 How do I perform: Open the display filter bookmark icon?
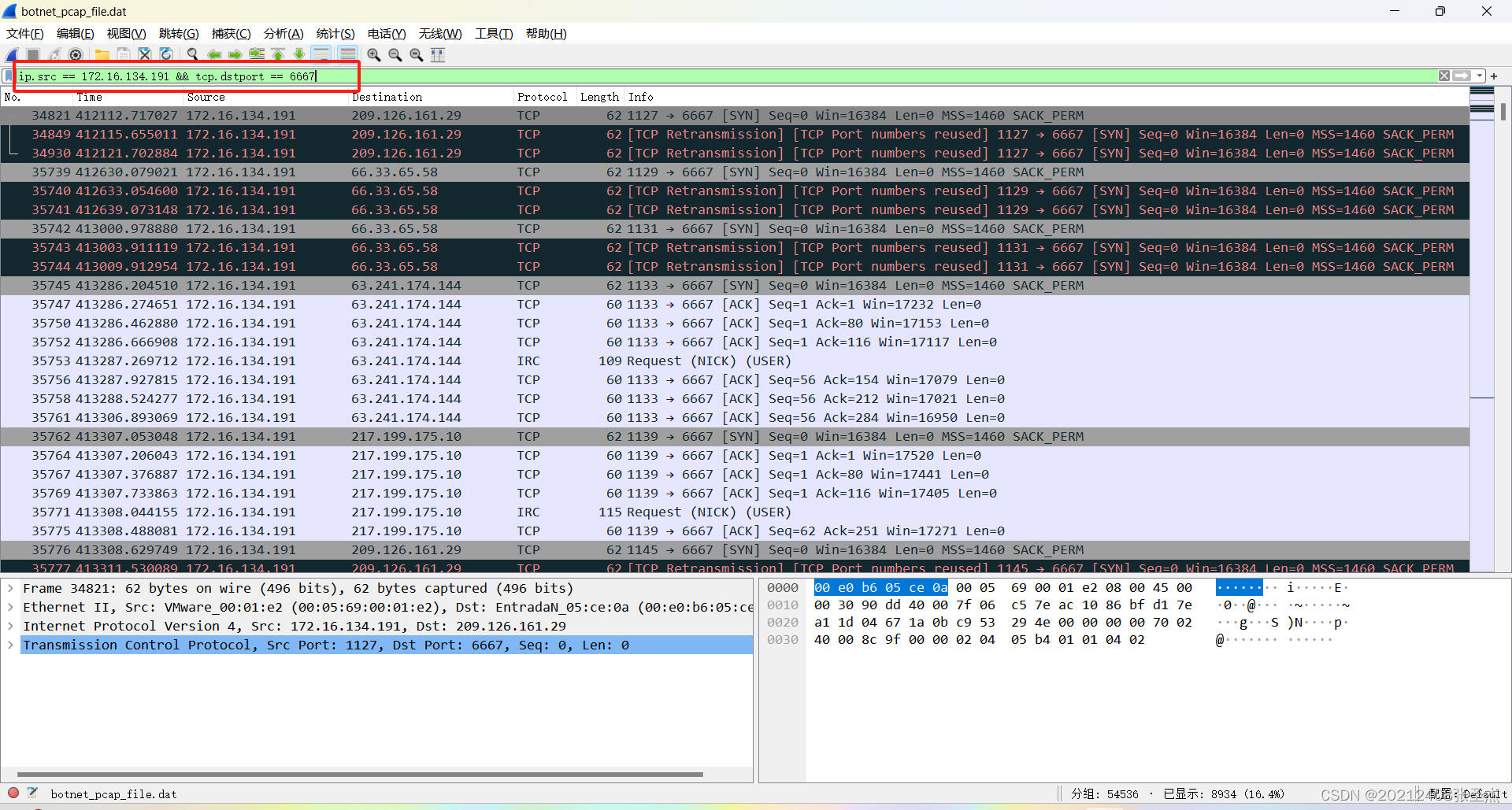[x=8, y=76]
